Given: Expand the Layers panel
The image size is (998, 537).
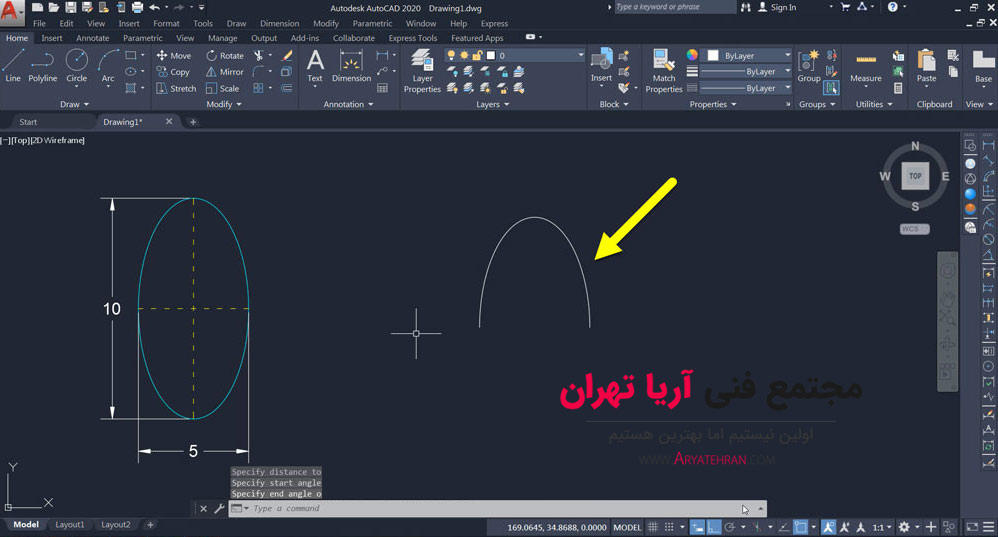Looking at the screenshot, I should 493,104.
